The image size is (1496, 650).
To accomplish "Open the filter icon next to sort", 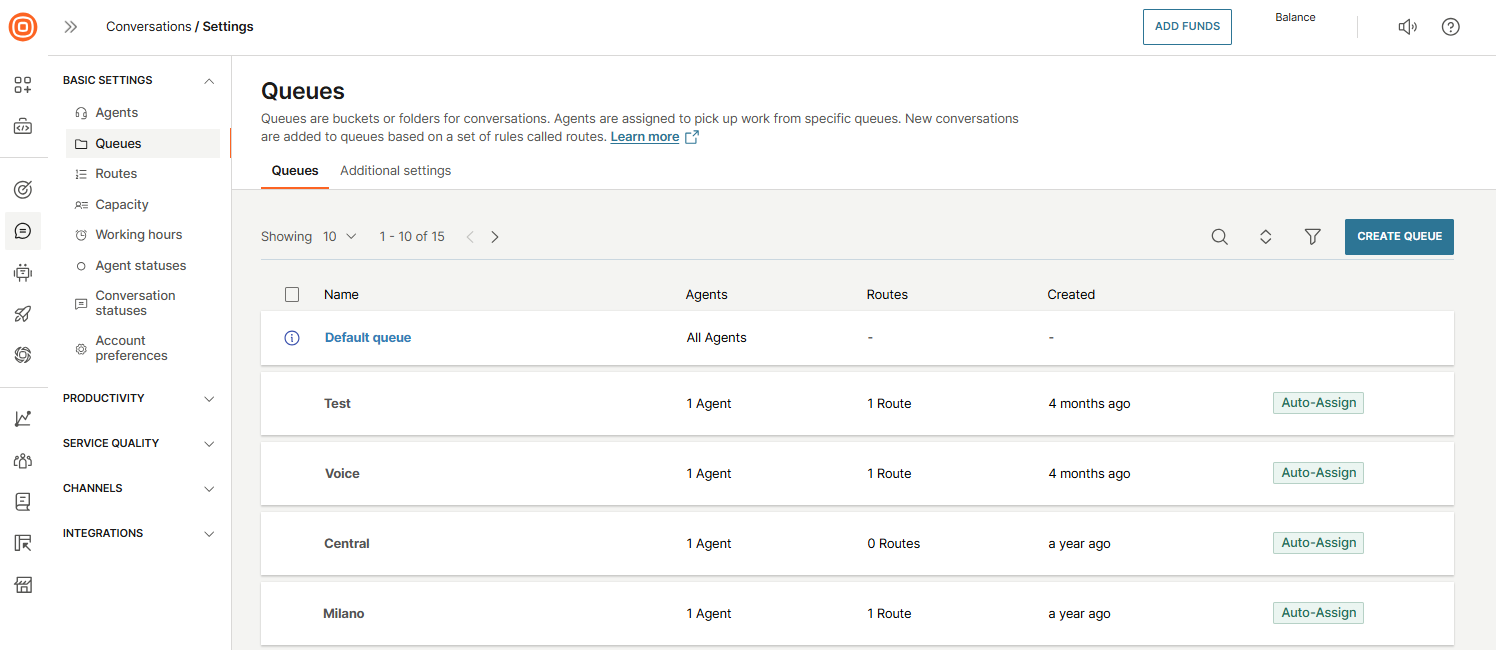I will [1313, 237].
